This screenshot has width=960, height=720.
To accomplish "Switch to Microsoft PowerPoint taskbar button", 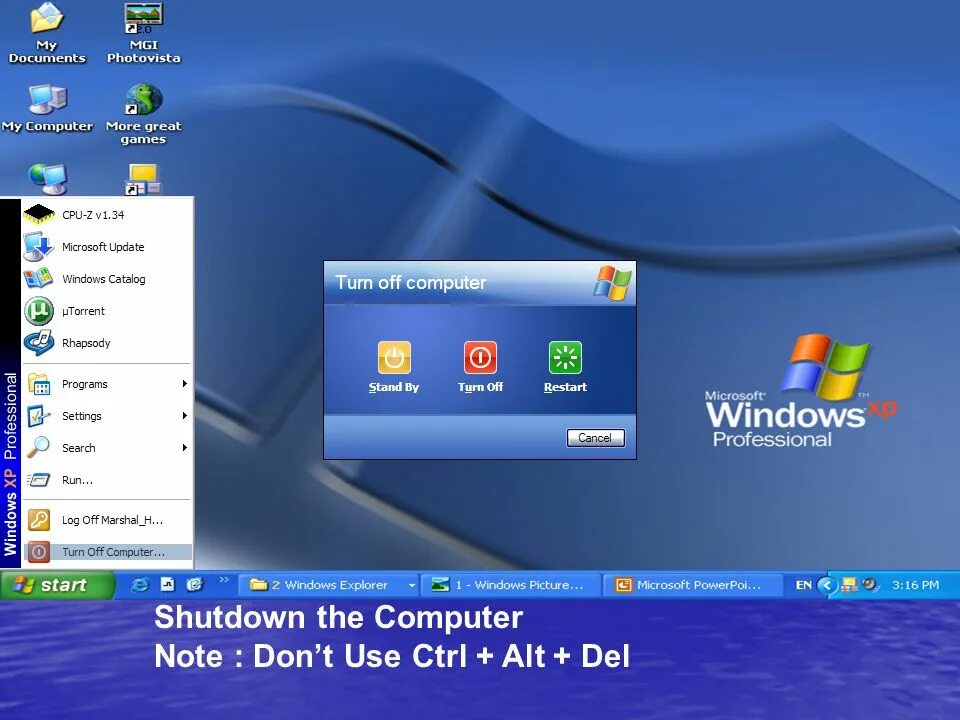I will pyautogui.click(x=693, y=585).
